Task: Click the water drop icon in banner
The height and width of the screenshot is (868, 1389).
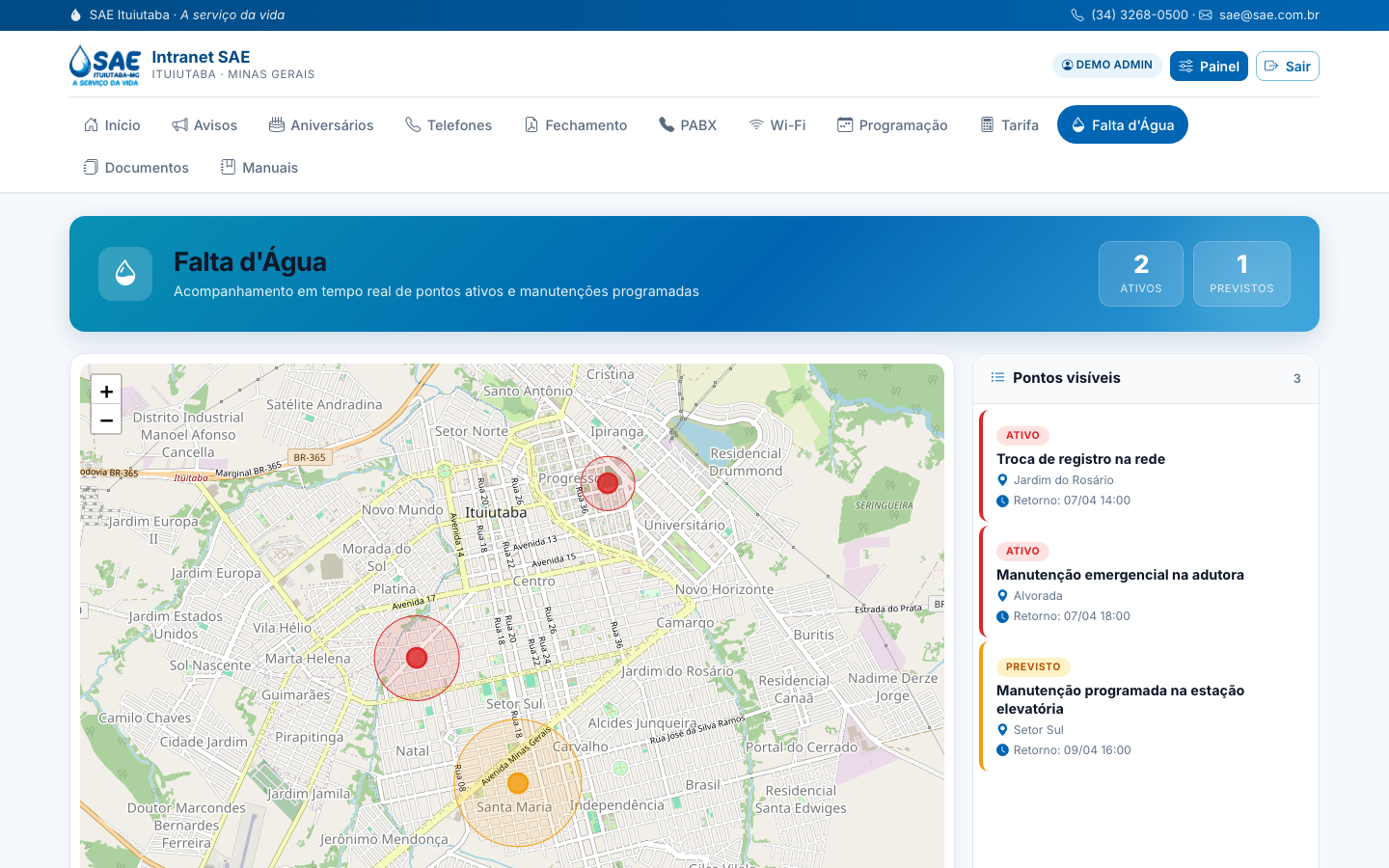Action: click(125, 274)
